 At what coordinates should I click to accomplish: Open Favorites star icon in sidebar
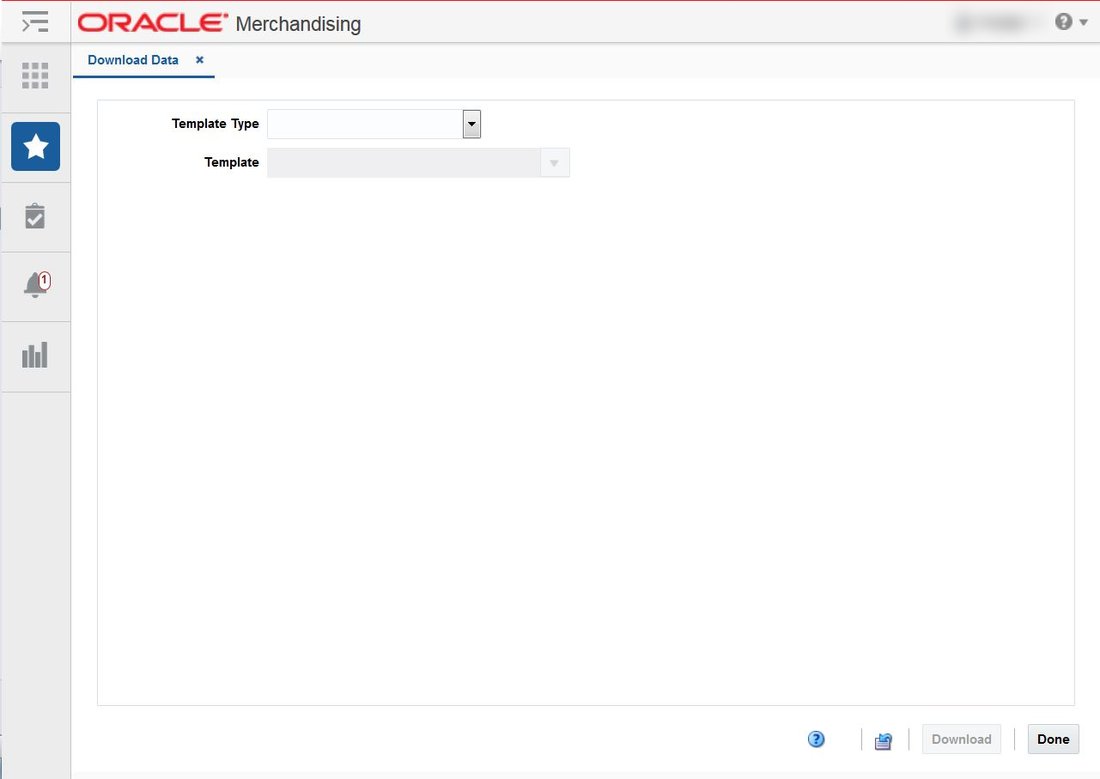36,147
